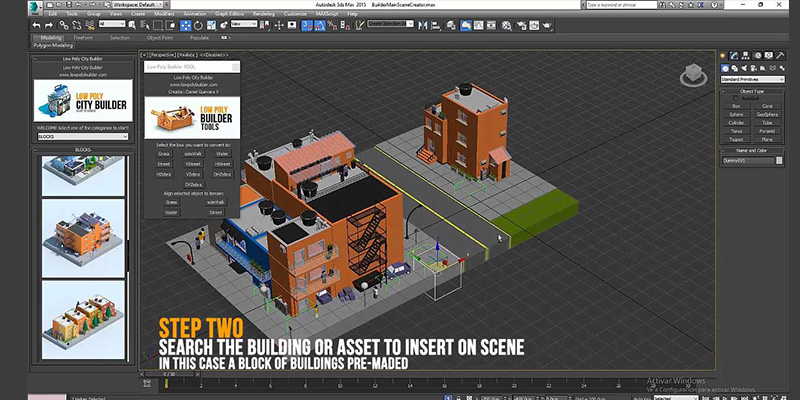Select the orange building block thumbnail
The height and width of the screenshot is (400, 800).
tap(83, 238)
